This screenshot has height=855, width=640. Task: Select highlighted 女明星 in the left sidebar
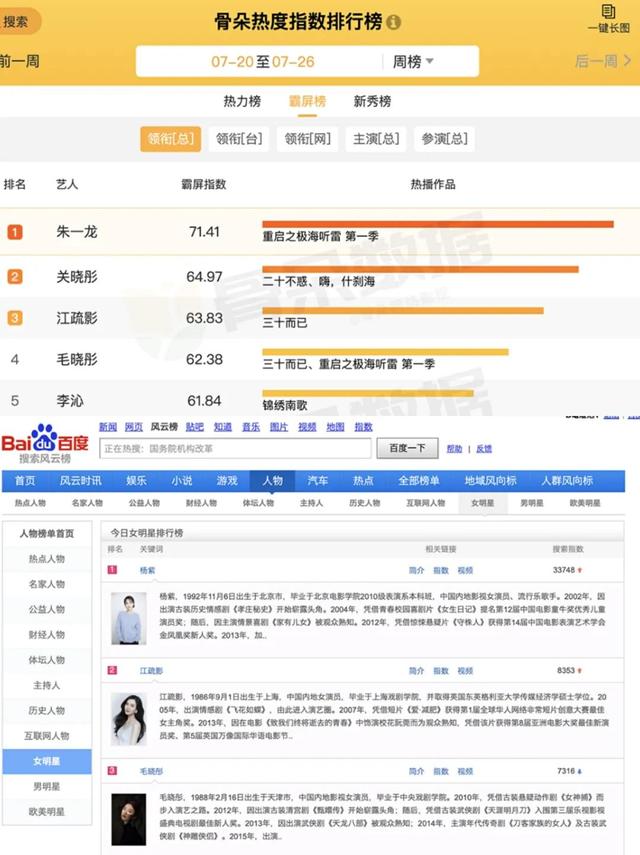point(47,761)
